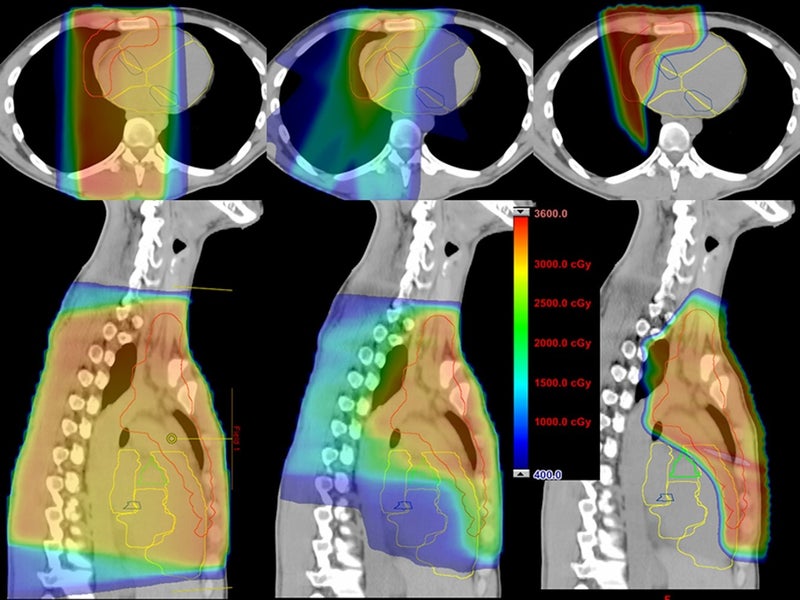
Task: Click the '1500.0 cGy' scale label
Action: 562,383
